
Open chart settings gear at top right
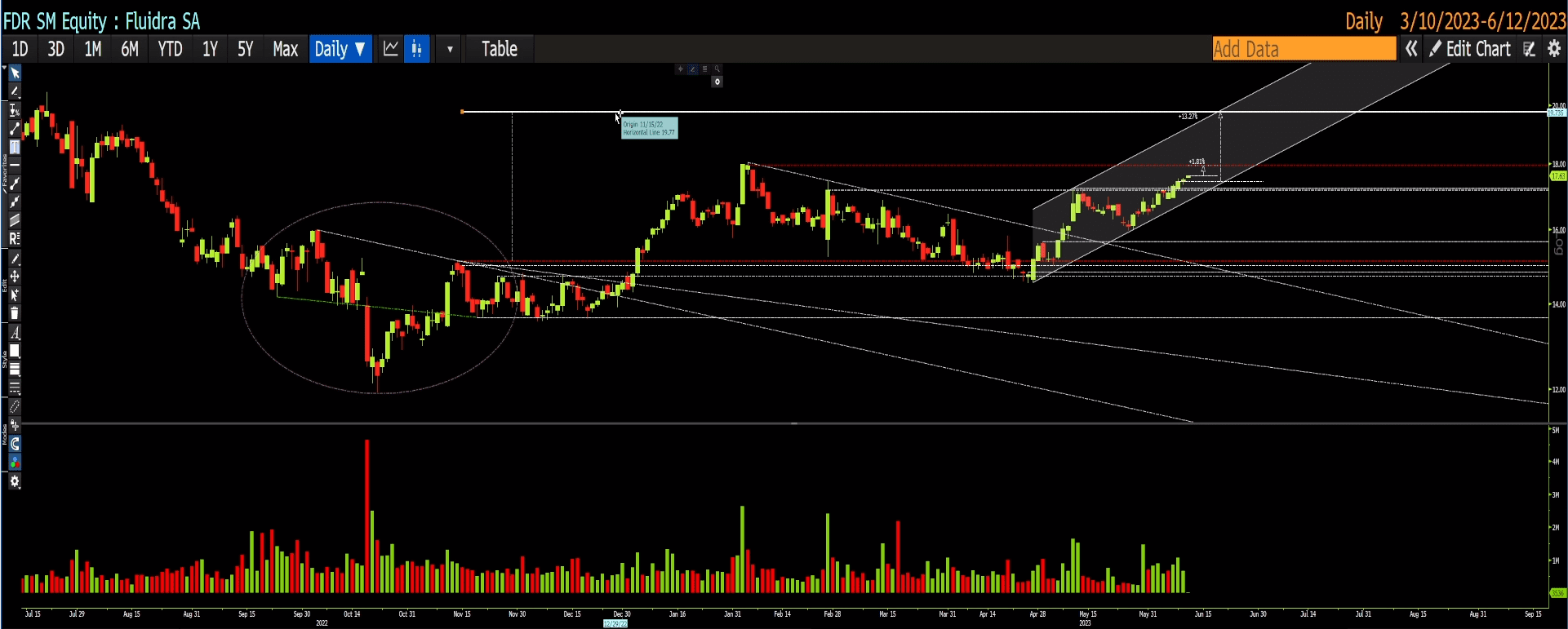[x=1554, y=49]
